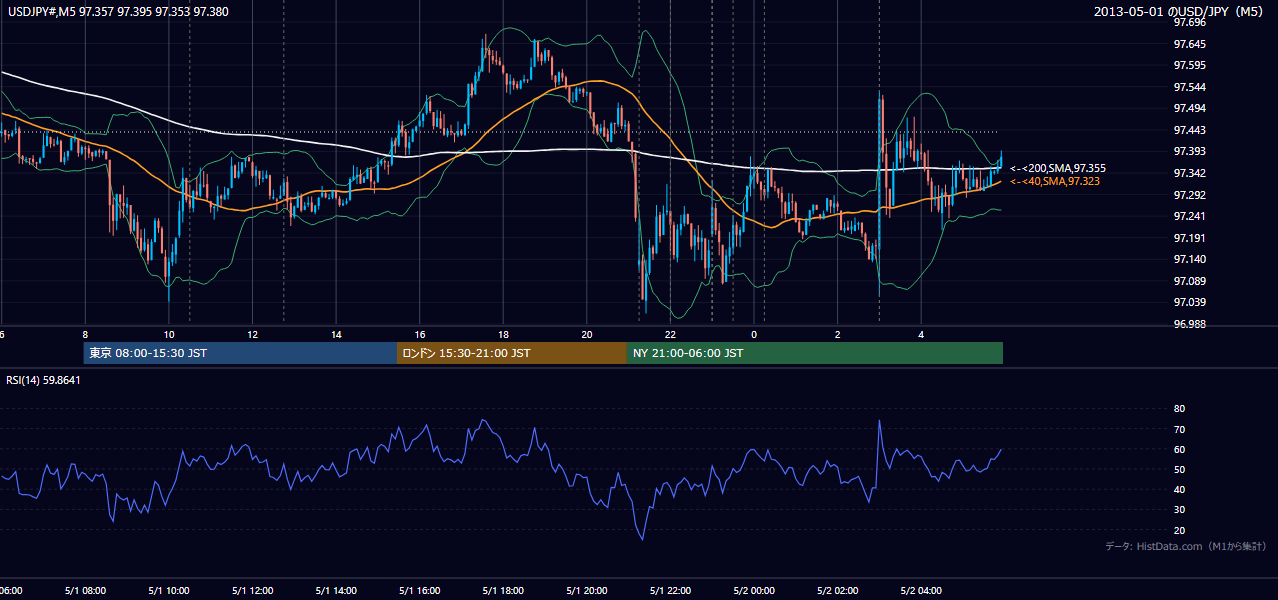Click the 5/1 20:00 bottom time label

pos(587,591)
